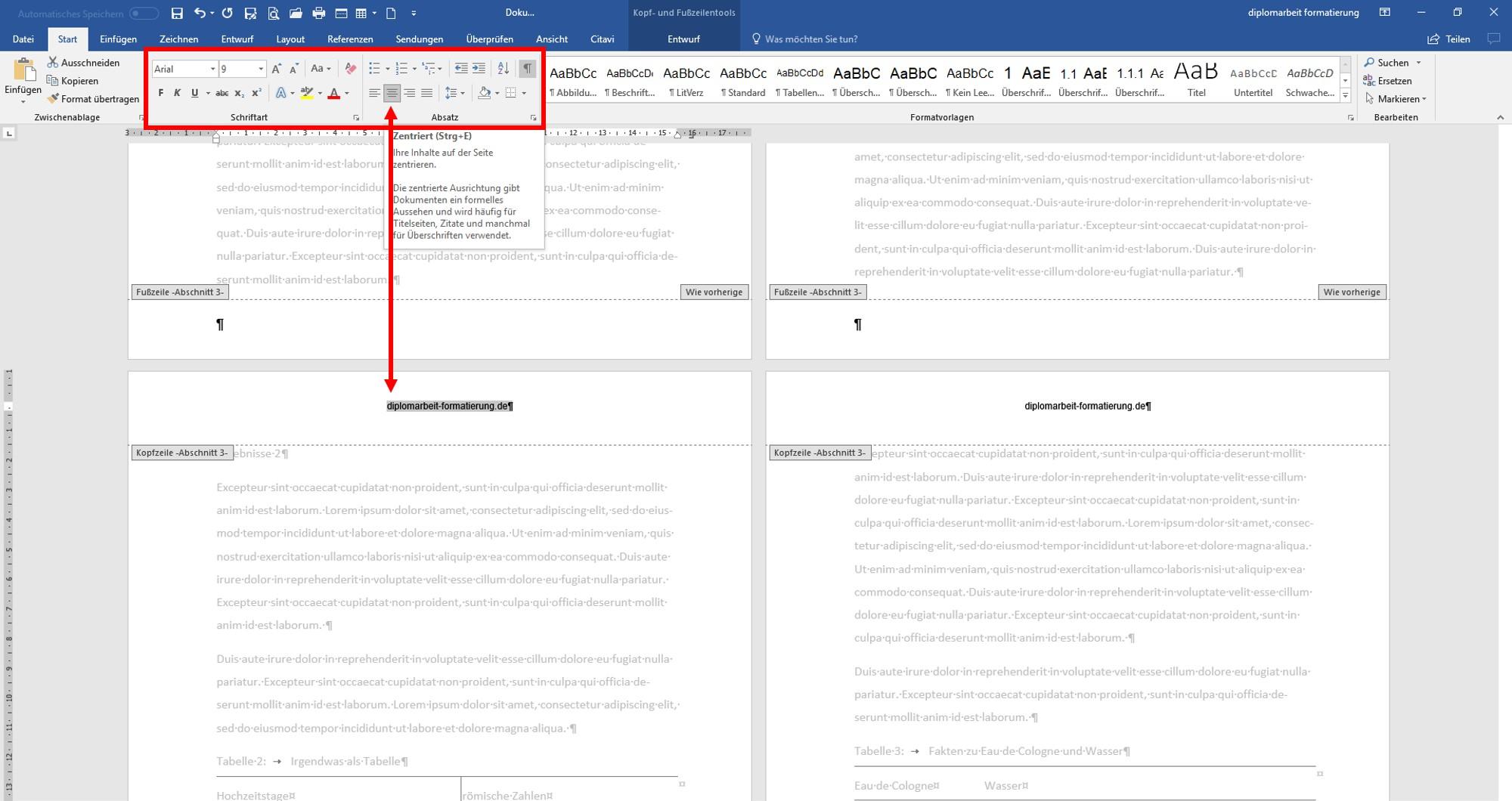Click the open folder icon in the title bar
The height and width of the screenshot is (801, 1512).
296,13
